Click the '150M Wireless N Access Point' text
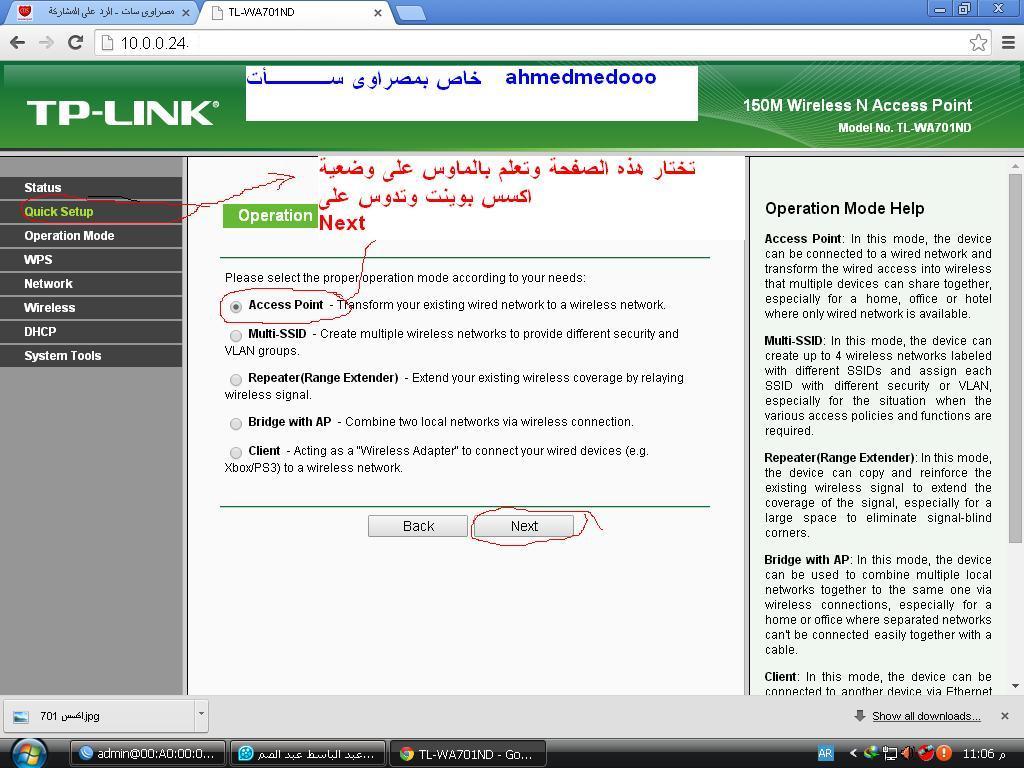Screen dimensions: 1024x768 (857, 105)
